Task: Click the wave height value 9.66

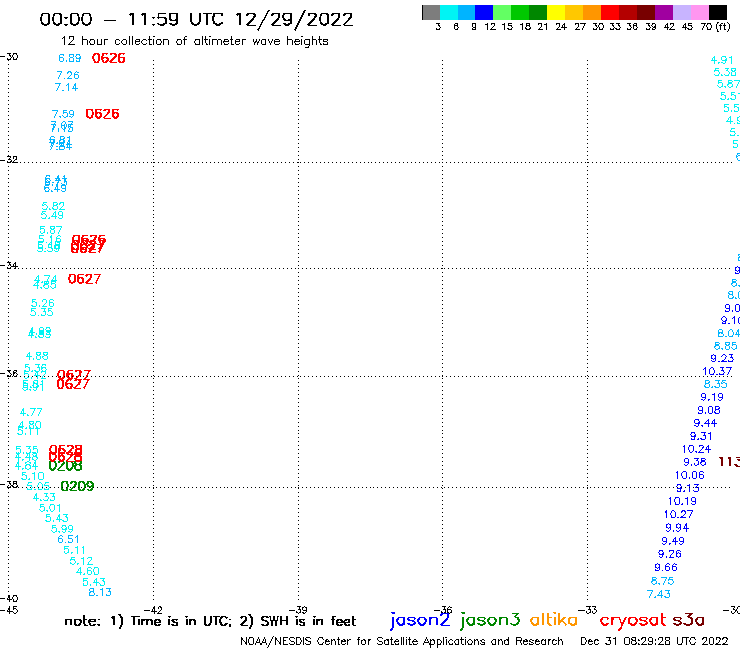Action: point(666,567)
